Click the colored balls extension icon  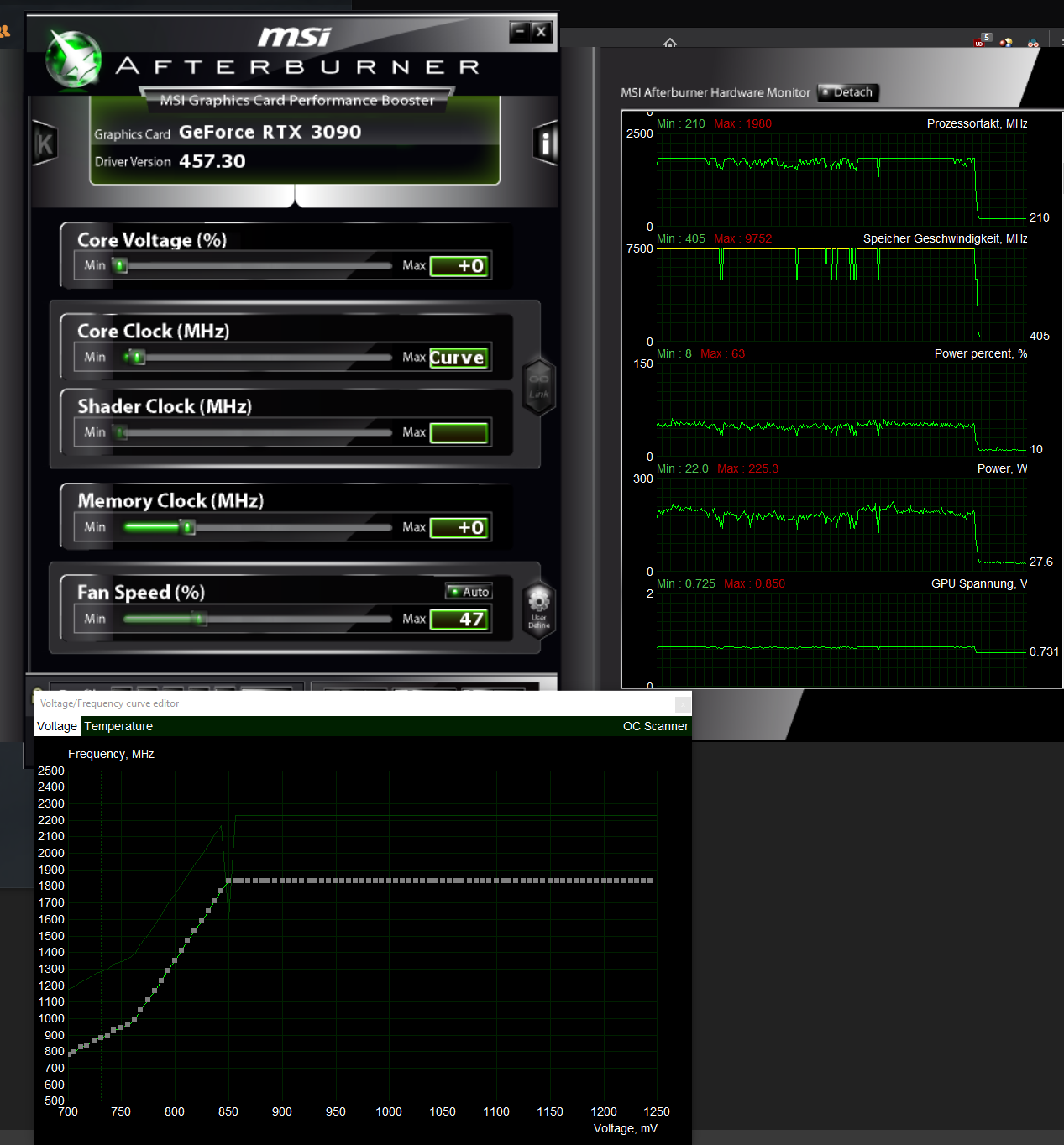tap(1006, 42)
